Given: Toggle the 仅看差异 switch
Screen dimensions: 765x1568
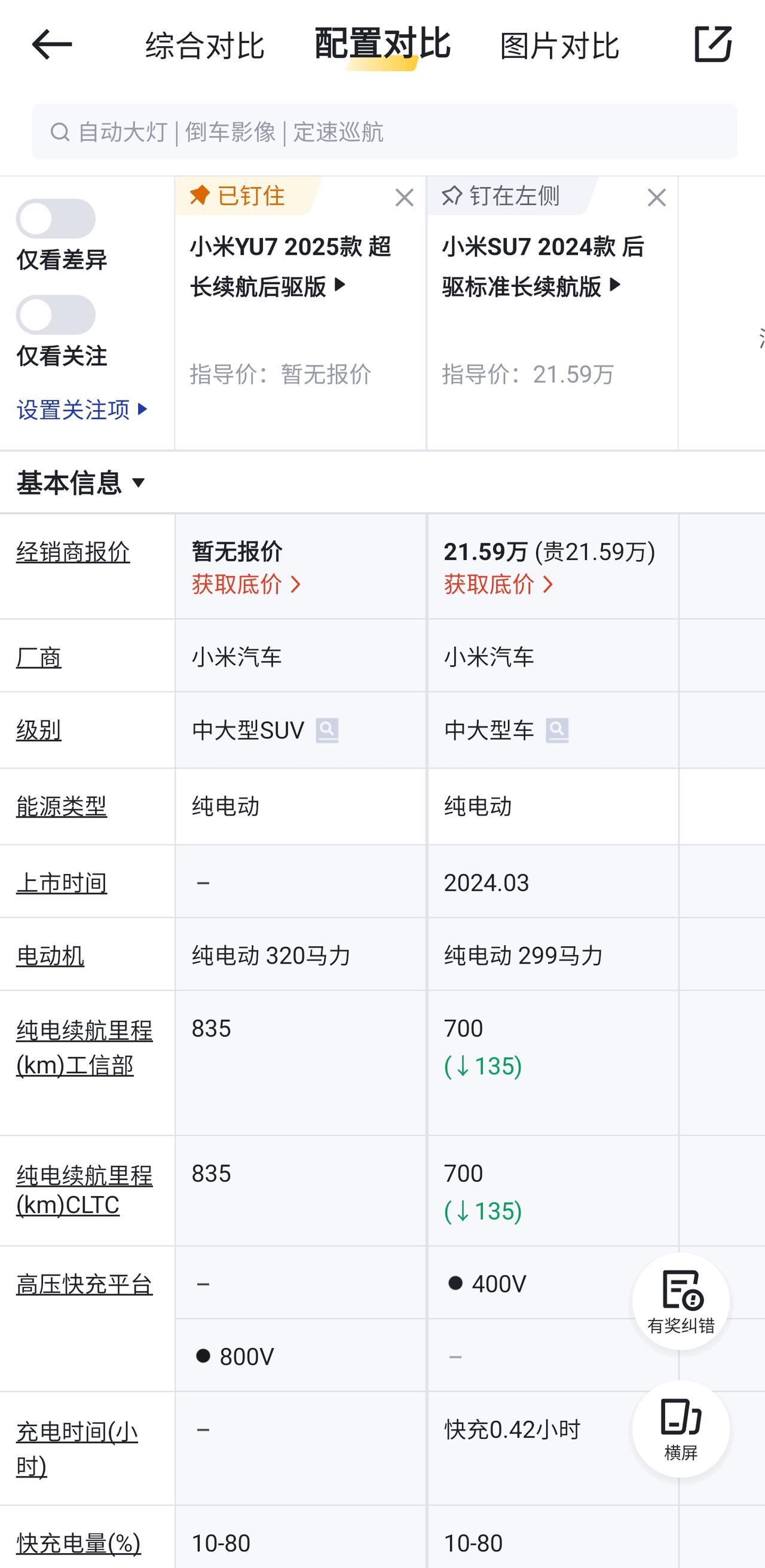Looking at the screenshot, I should [56, 219].
